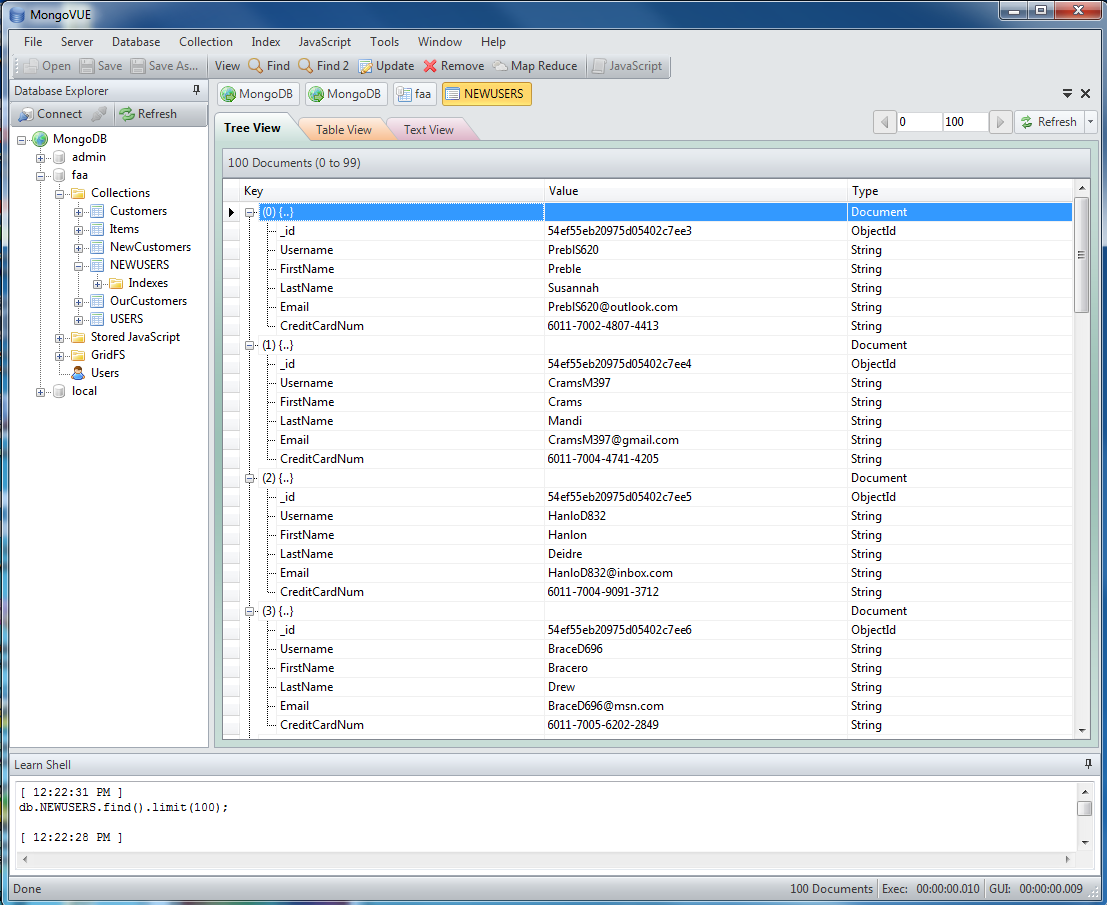Screen dimensions: 1107x905
Task: Switch to Text View tab
Action: point(429,129)
